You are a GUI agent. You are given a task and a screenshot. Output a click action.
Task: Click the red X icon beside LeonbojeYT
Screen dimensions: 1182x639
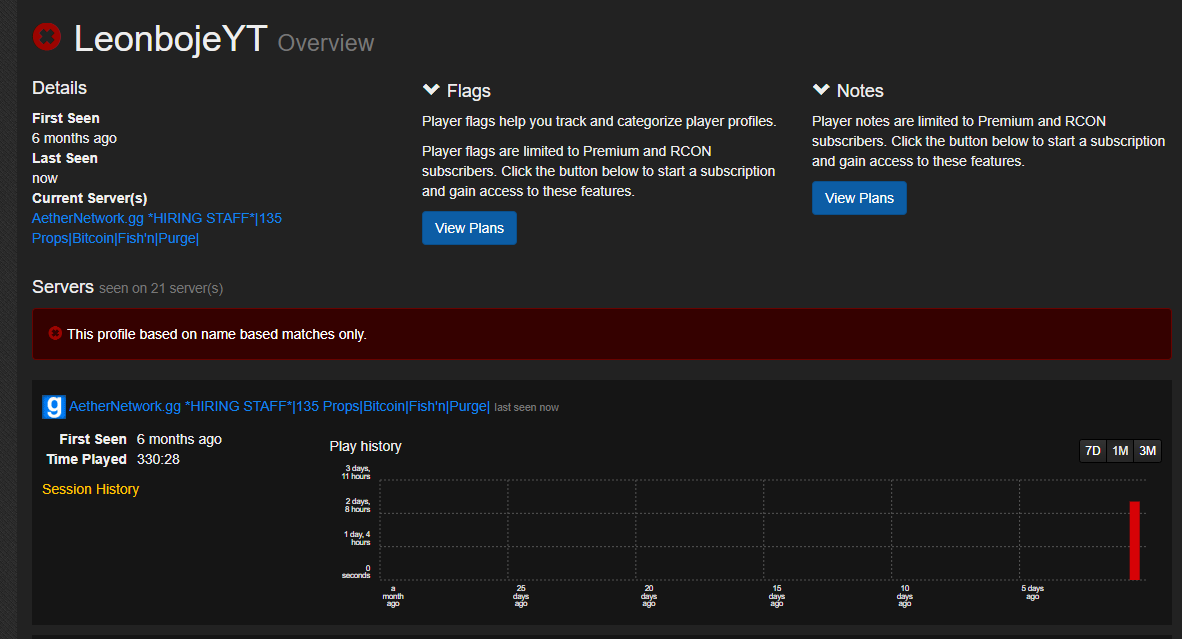tap(47, 36)
